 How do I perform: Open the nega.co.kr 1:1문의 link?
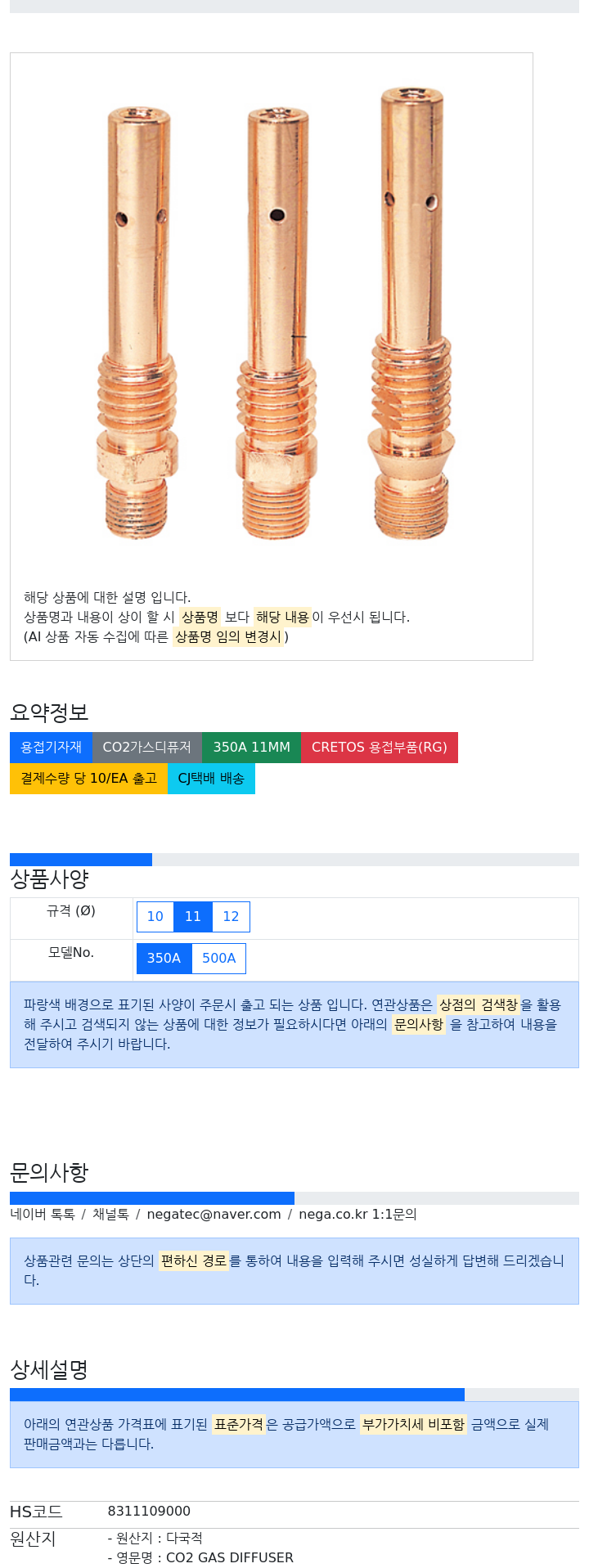[x=357, y=1215]
